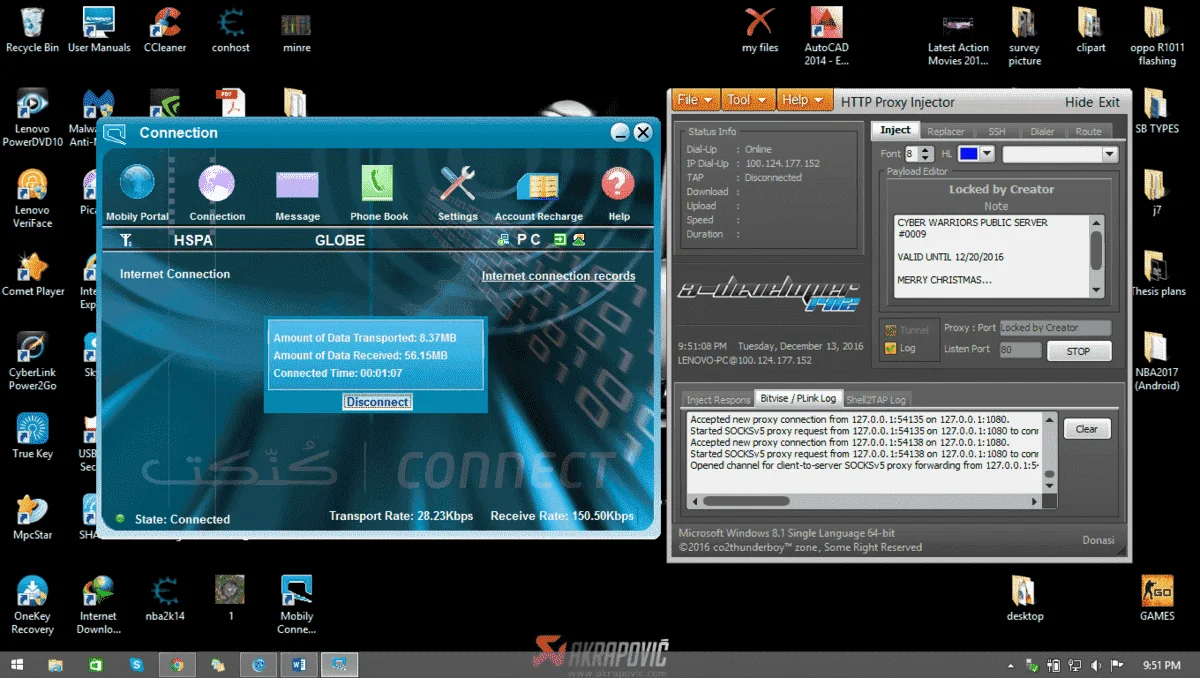
Task: Click the STOP button in Proxy Injector
Action: click(x=1078, y=351)
